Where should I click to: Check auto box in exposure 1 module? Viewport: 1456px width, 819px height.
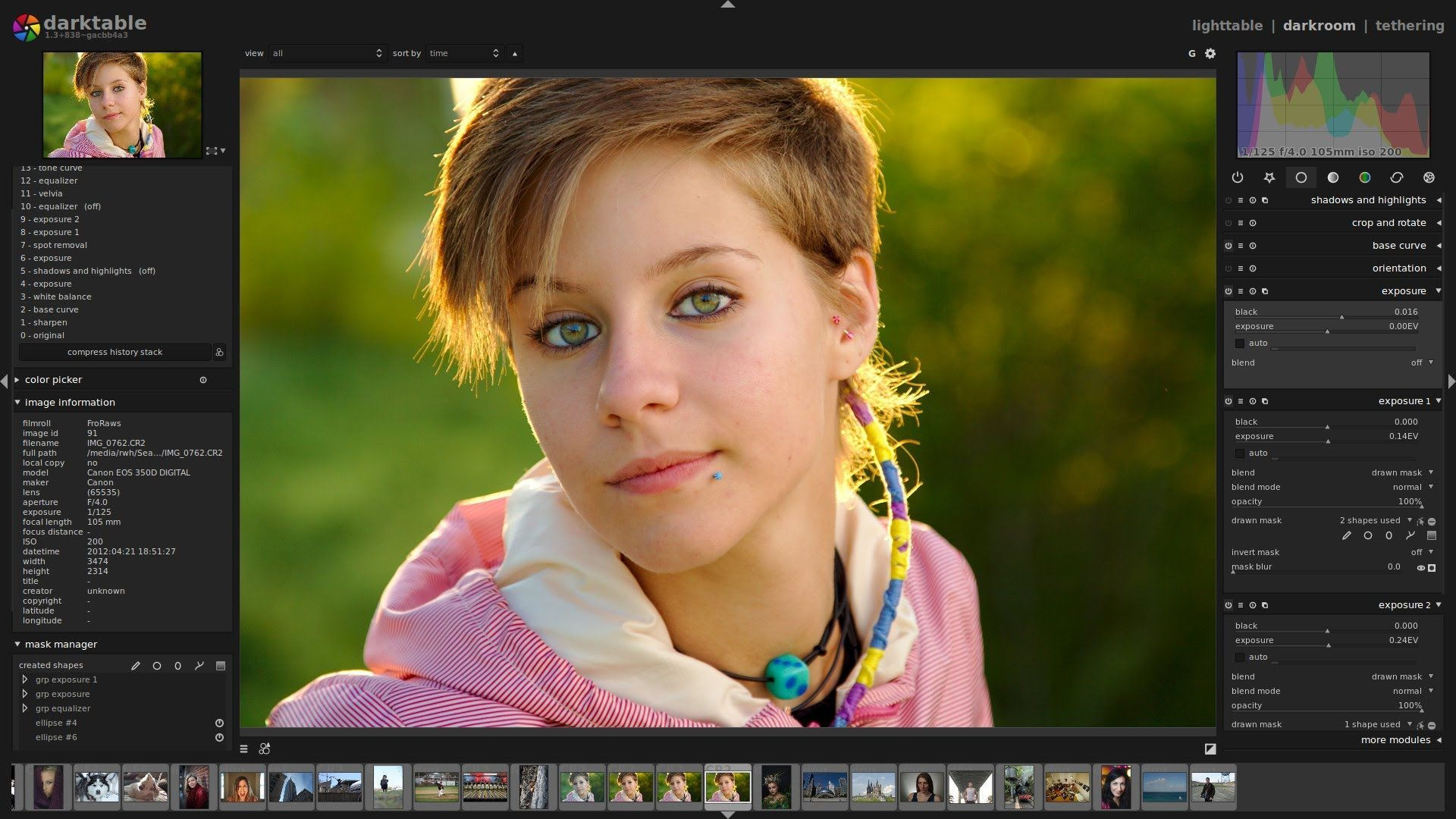point(1240,453)
